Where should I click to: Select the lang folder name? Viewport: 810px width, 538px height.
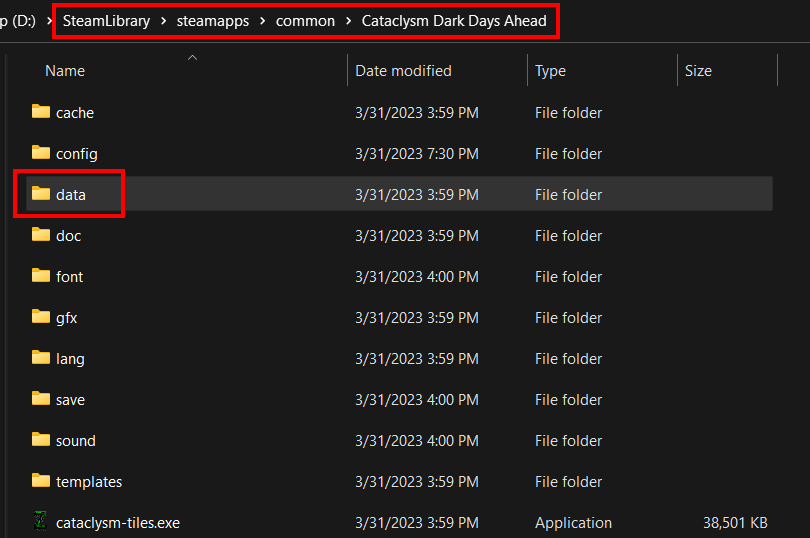point(70,358)
